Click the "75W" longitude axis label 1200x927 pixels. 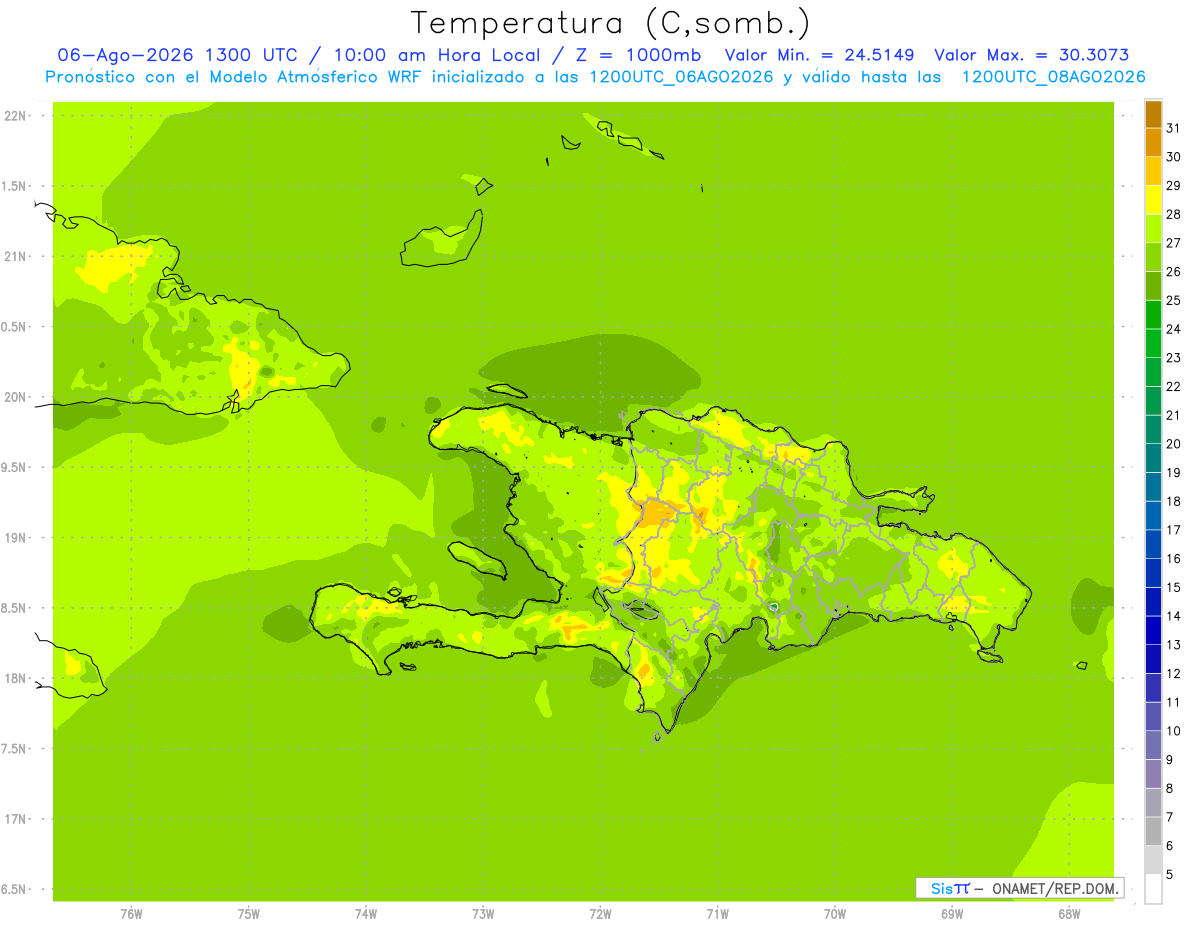click(249, 914)
